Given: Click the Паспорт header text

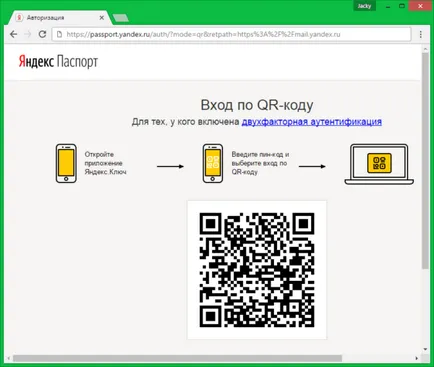Looking at the screenshot, I should pos(77,62).
